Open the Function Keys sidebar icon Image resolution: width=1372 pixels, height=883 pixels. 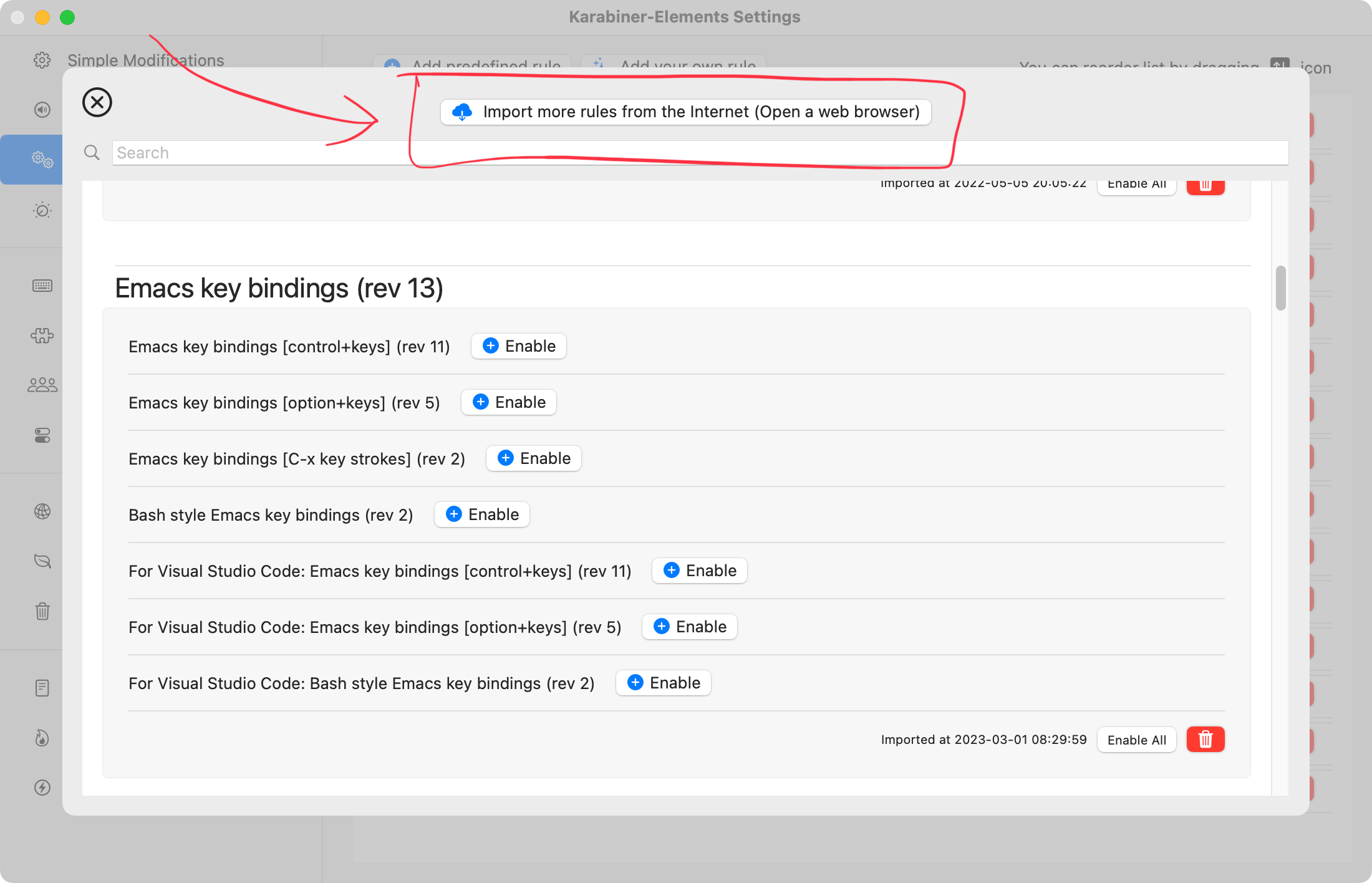click(x=42, y=110)
